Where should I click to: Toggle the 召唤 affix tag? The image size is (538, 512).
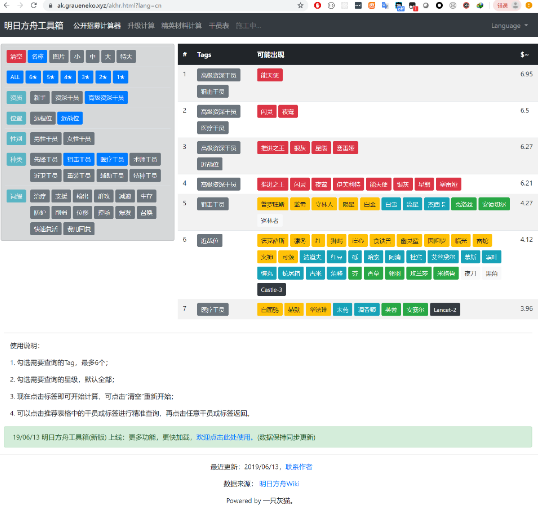[147, 212]
